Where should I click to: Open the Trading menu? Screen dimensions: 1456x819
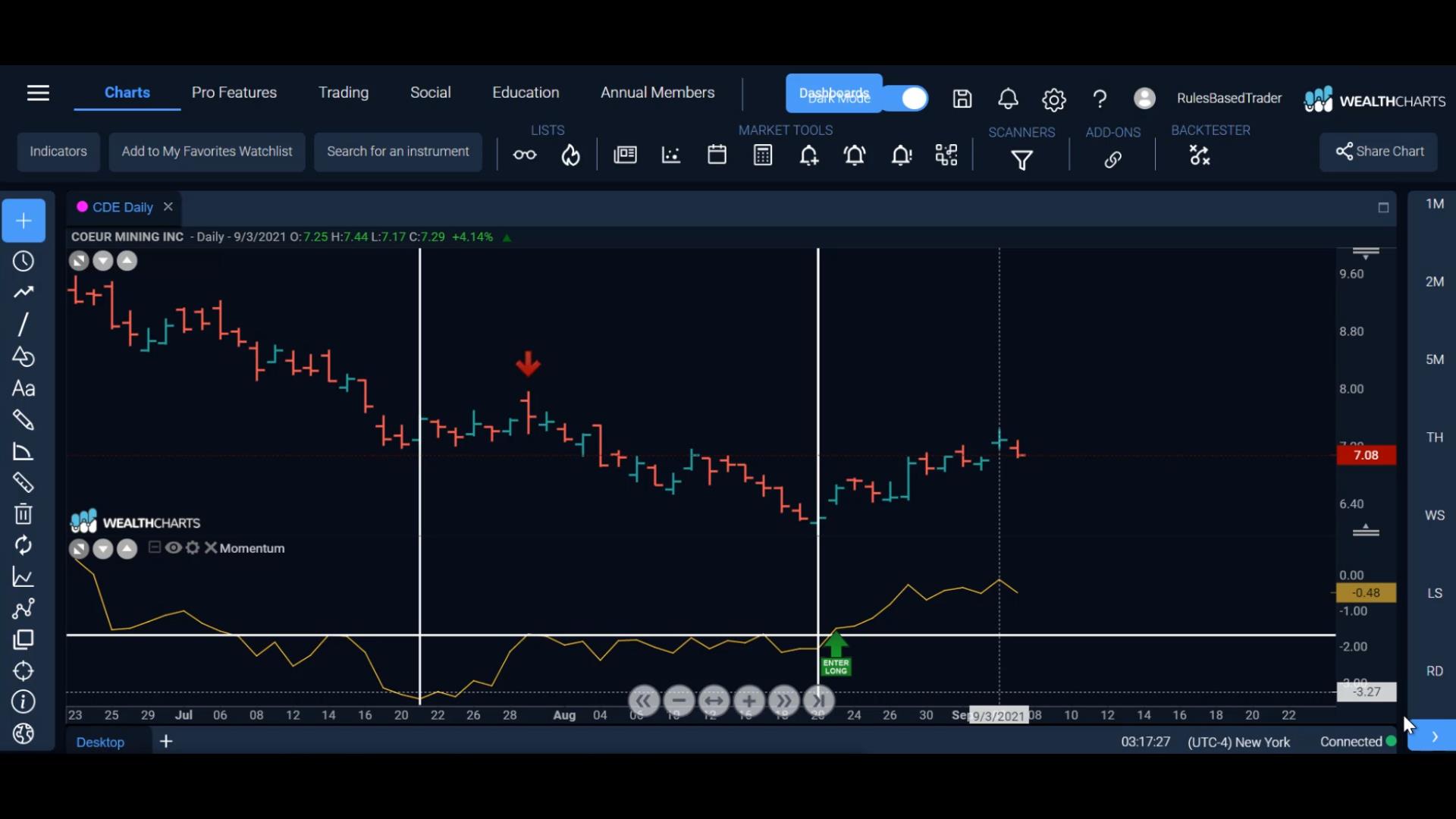[x=344, y=93]
